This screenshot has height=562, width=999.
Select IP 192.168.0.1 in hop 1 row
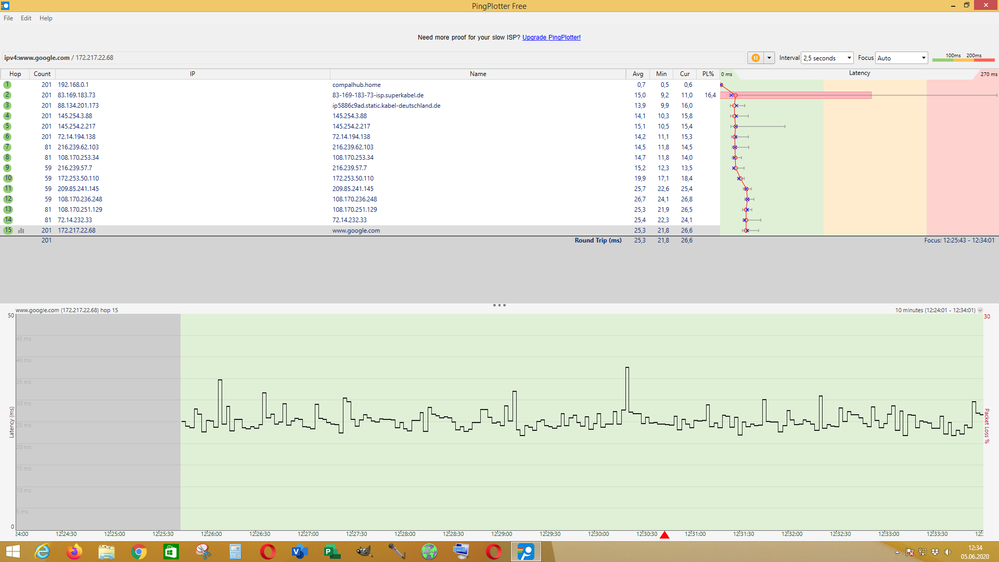pyautogui.click(x=73, y=85)
